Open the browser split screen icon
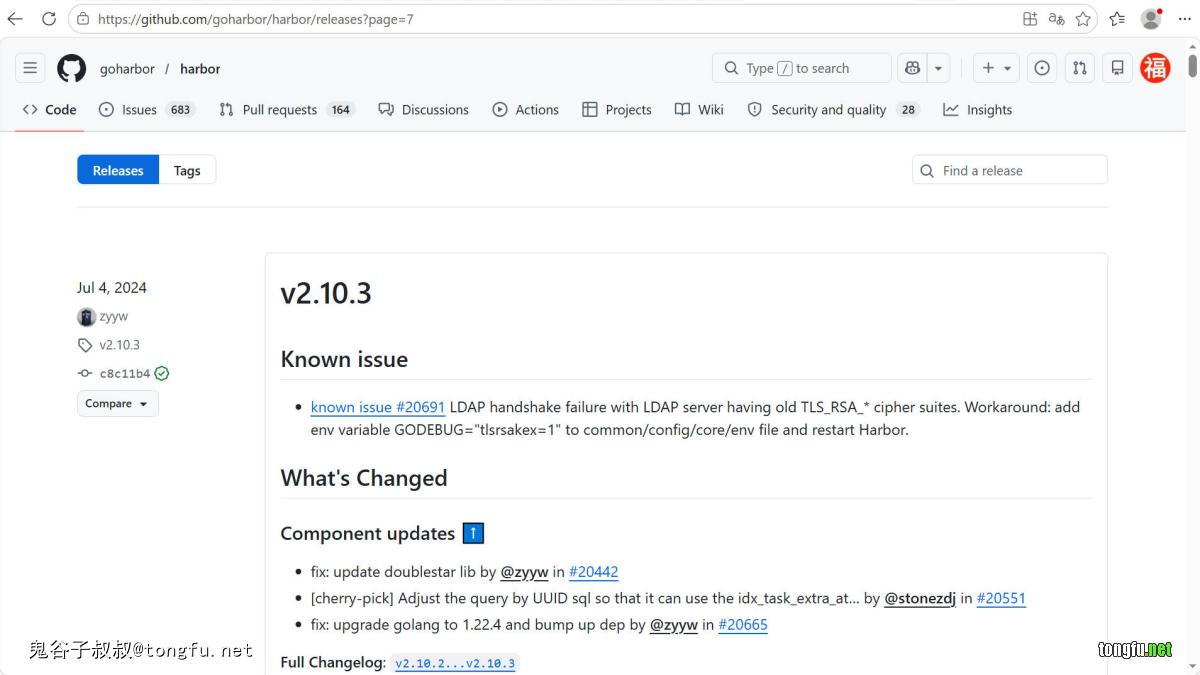The height and width of the screenshot is (675, 1200). (1030, 19)
